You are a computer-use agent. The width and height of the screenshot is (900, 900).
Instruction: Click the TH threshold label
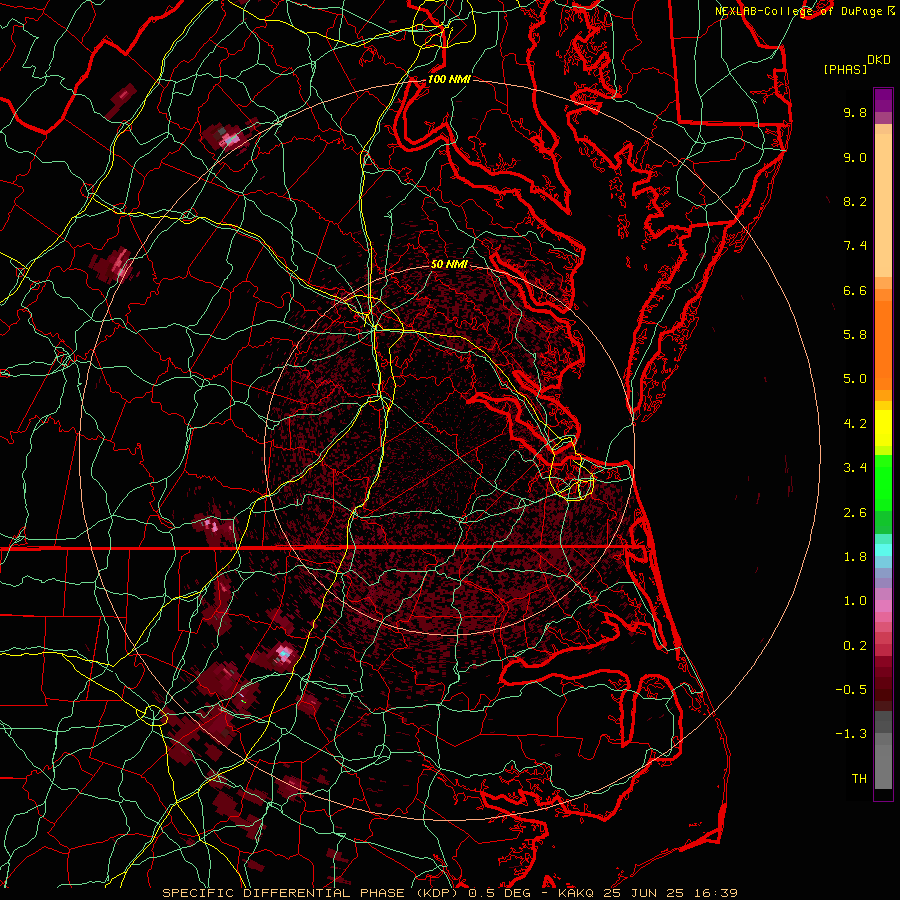tap(859, 779)
